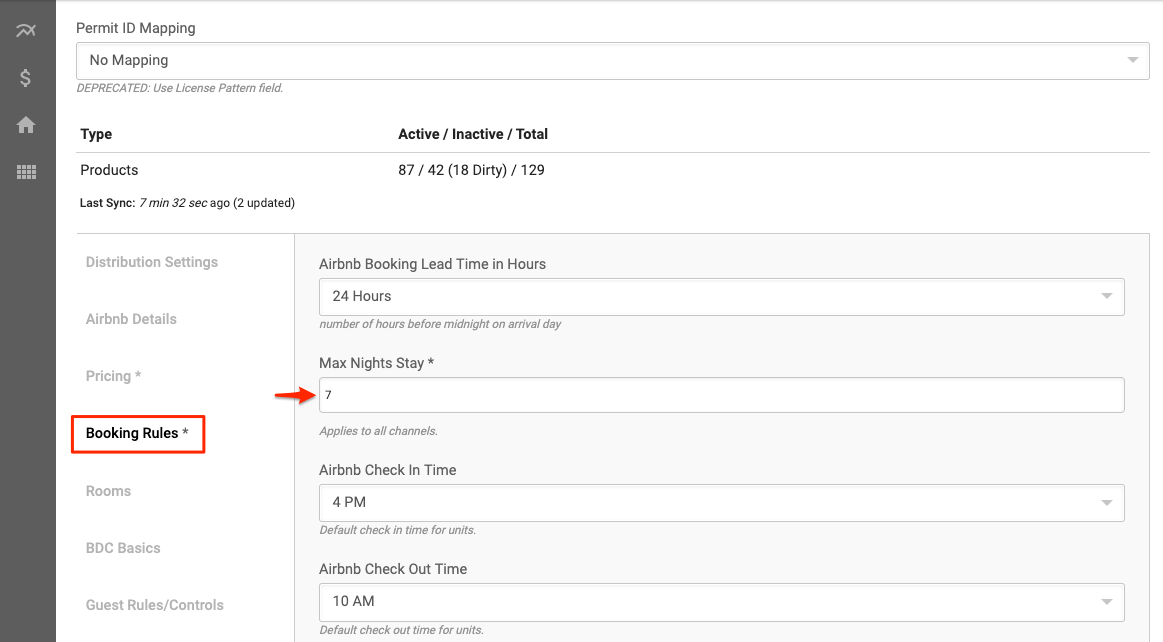The image size is (1163, 642).
Task: Click the Type column header
Action: [x=96, y=134]
